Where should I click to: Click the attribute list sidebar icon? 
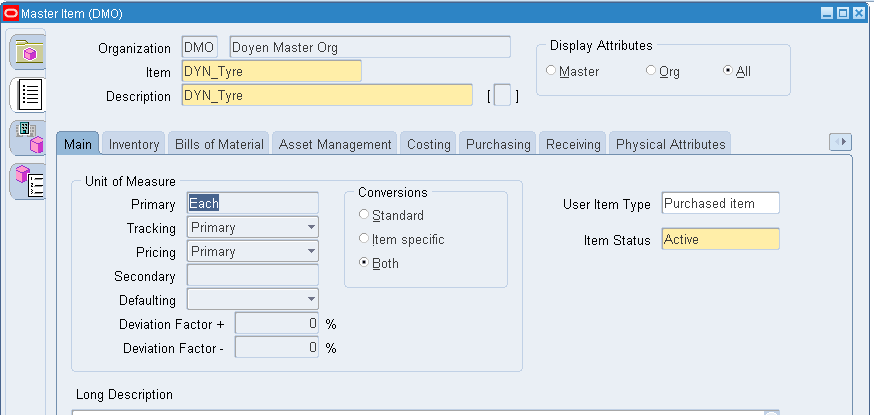[x=29, y=95]
